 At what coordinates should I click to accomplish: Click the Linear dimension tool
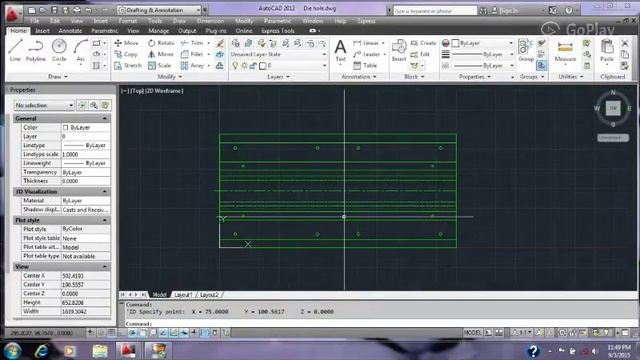[x=366, y=43]
